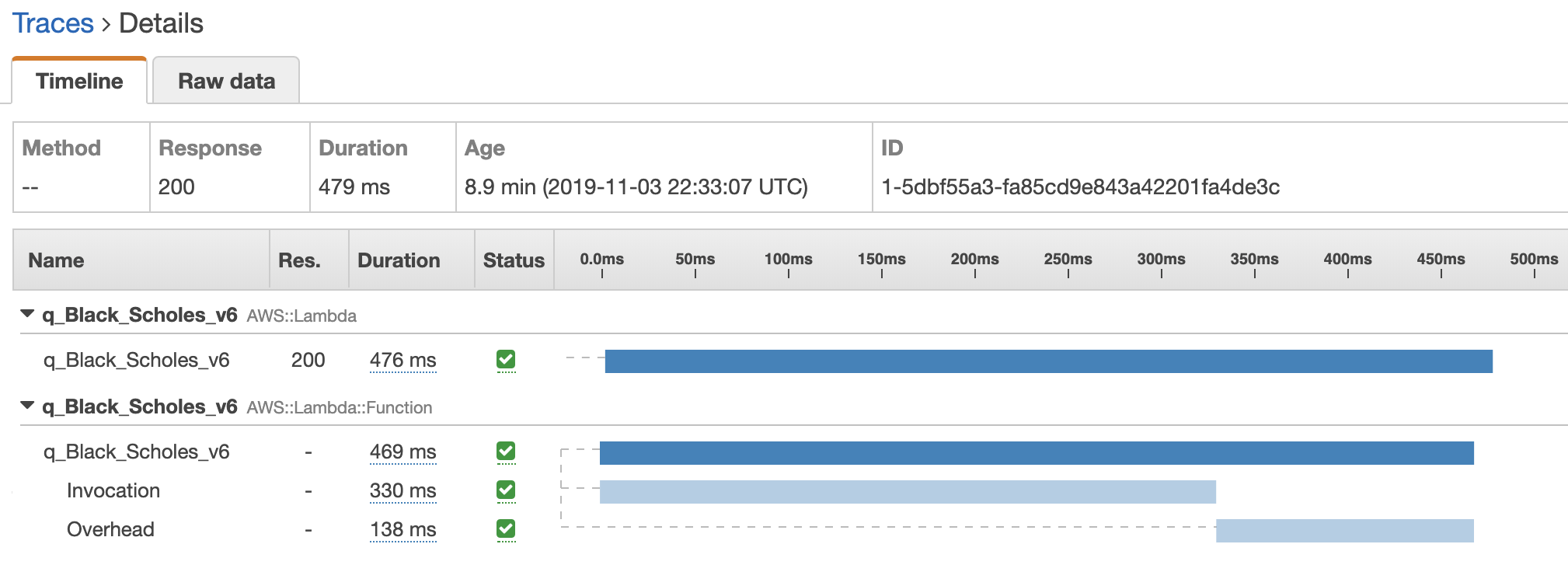Switch to the Raw data tab
Image resolution: width=1568 pixels, height=572 pixels.
click(226, 81)
